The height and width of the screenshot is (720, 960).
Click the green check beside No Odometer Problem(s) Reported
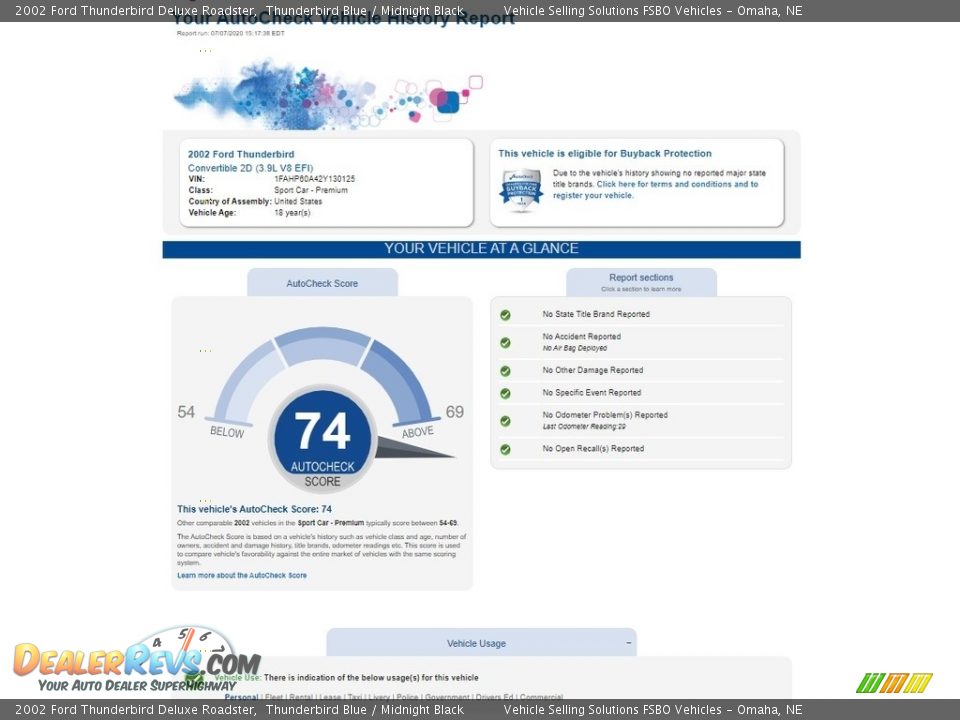point(505,421)
